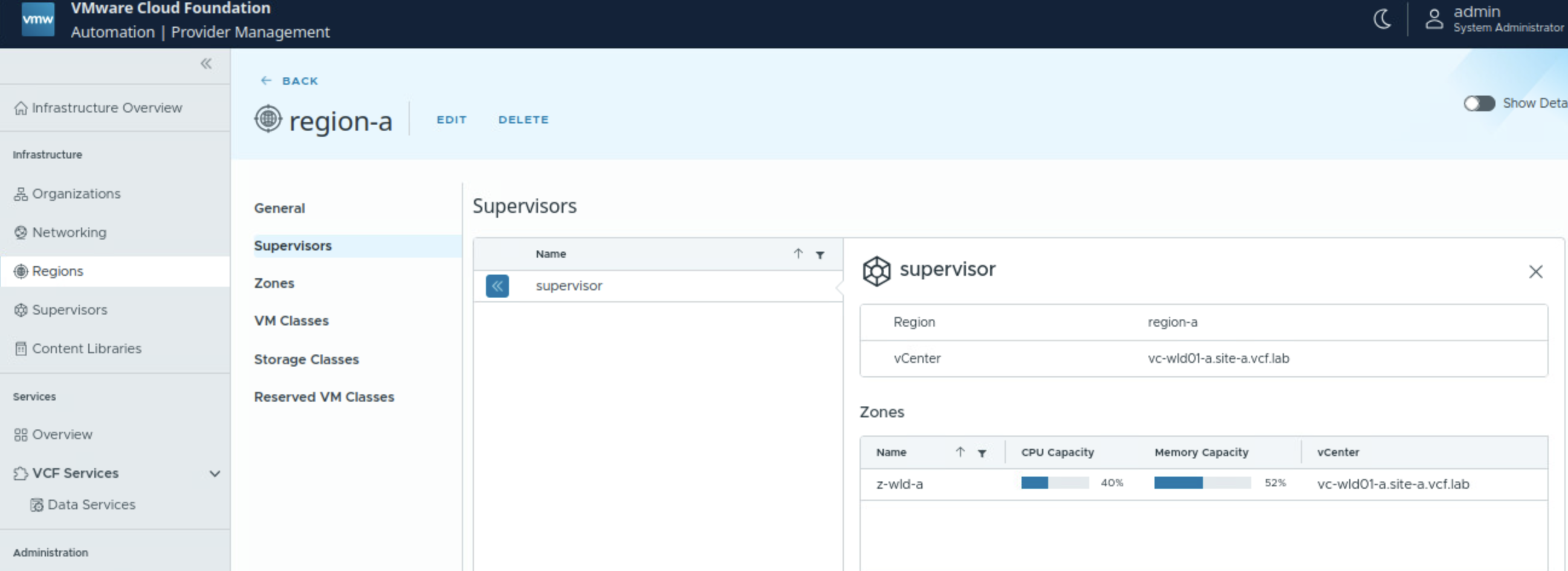Screen dimensions: 1568x571
Task: Open the Storage Classes tab
Action: pos(306,359)
